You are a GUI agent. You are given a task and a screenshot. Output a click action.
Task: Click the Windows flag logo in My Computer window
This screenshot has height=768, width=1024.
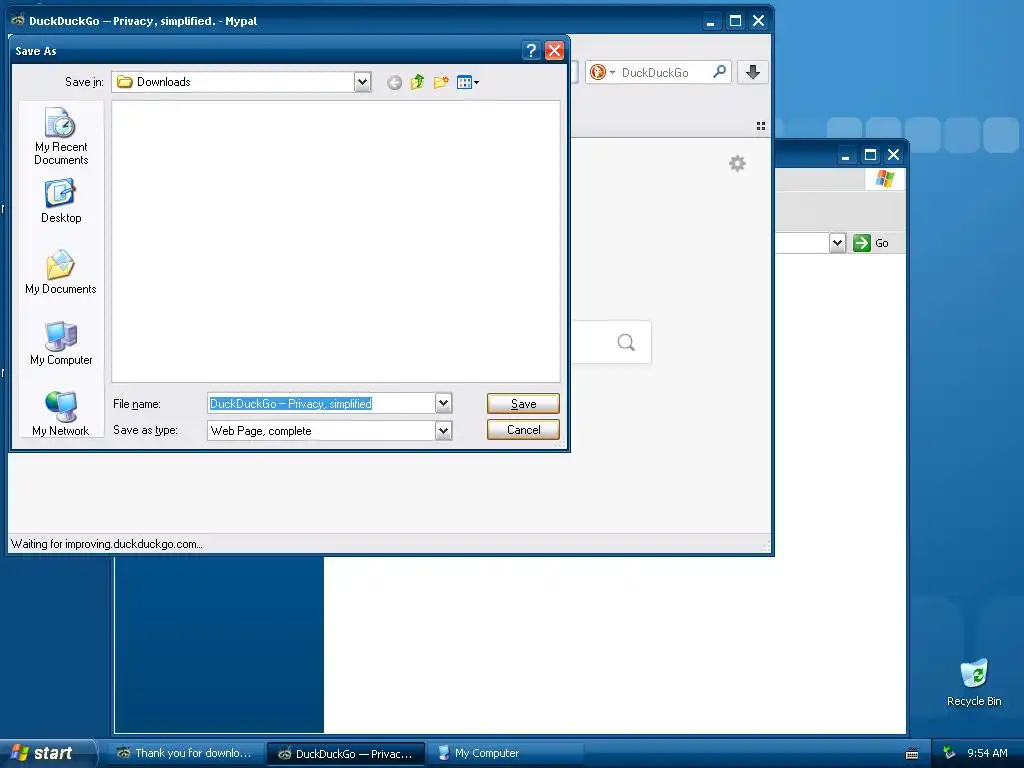(885, 178)
